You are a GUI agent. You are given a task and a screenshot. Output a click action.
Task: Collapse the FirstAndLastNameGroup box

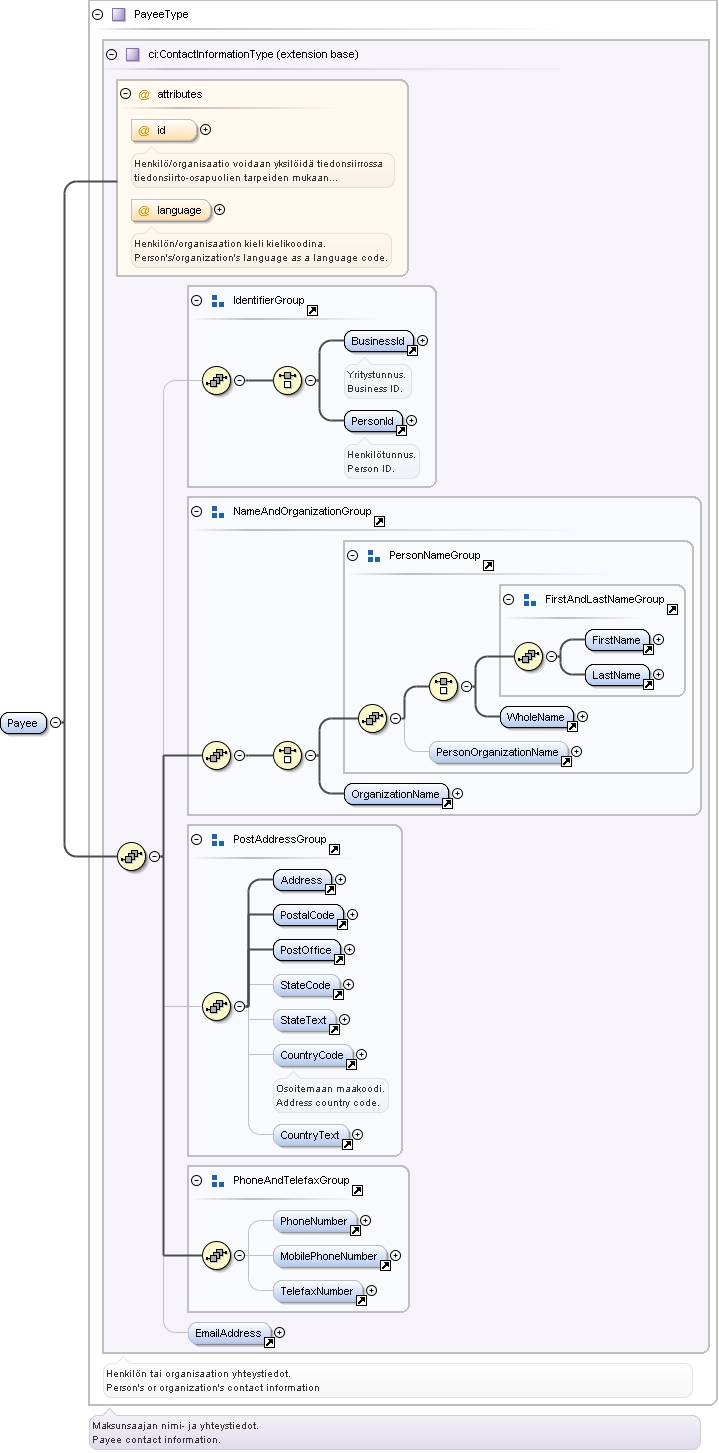click(509, 599)
